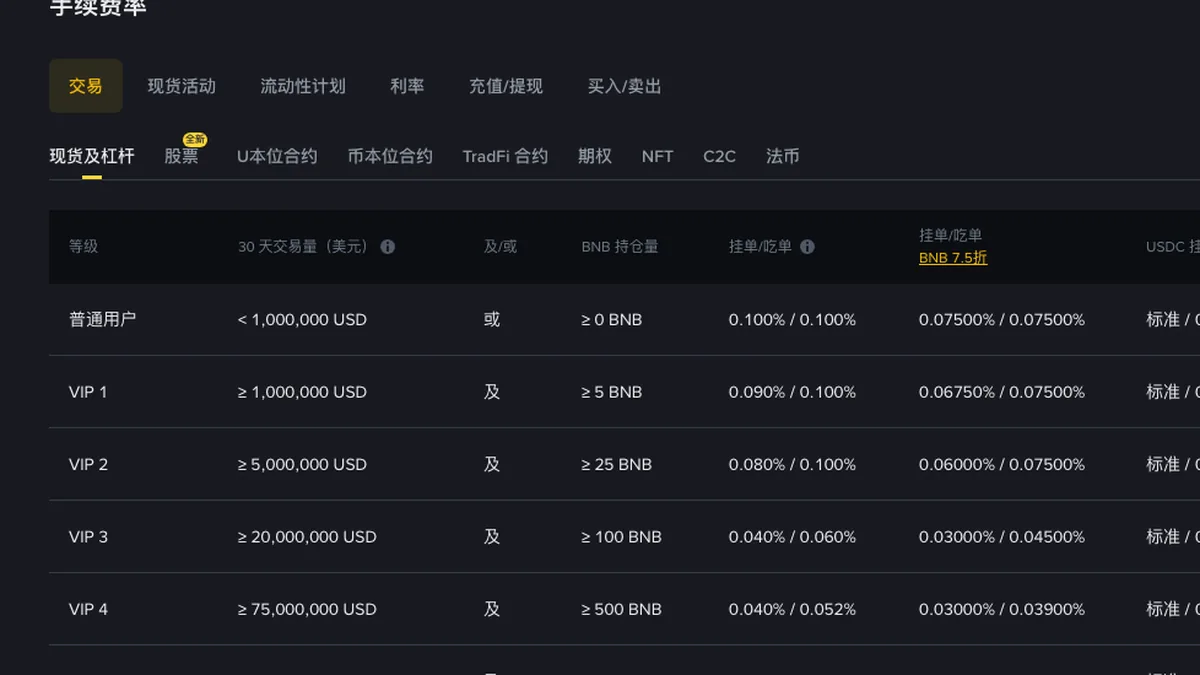This screenshot has width=1200, height=675.
Task: Click the 0.090% / 0.100% fee cell
Action: pyautogui.click(x=792, y=392)
